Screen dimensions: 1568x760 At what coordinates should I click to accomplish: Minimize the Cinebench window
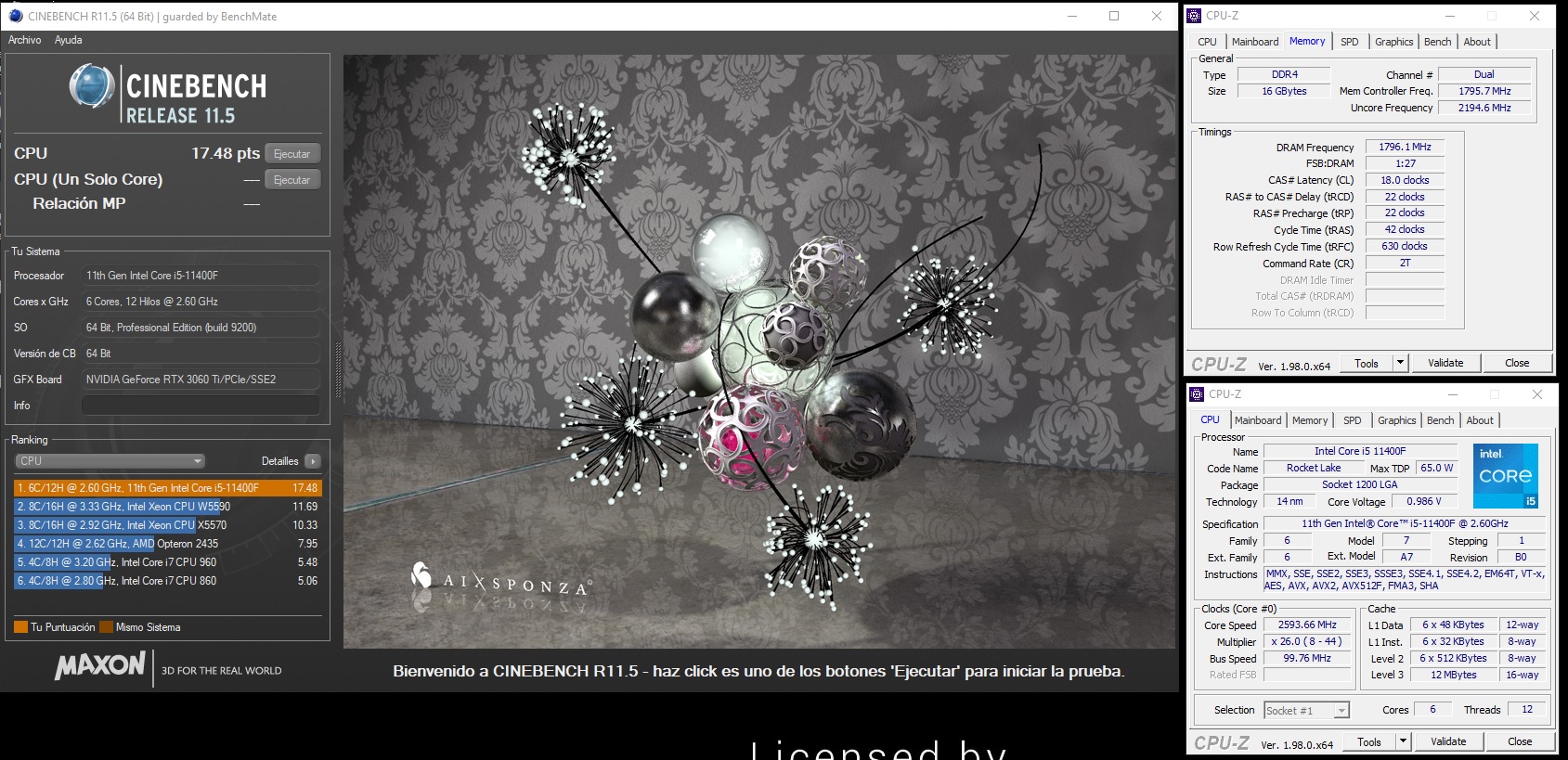click(x=1072, y=16)
